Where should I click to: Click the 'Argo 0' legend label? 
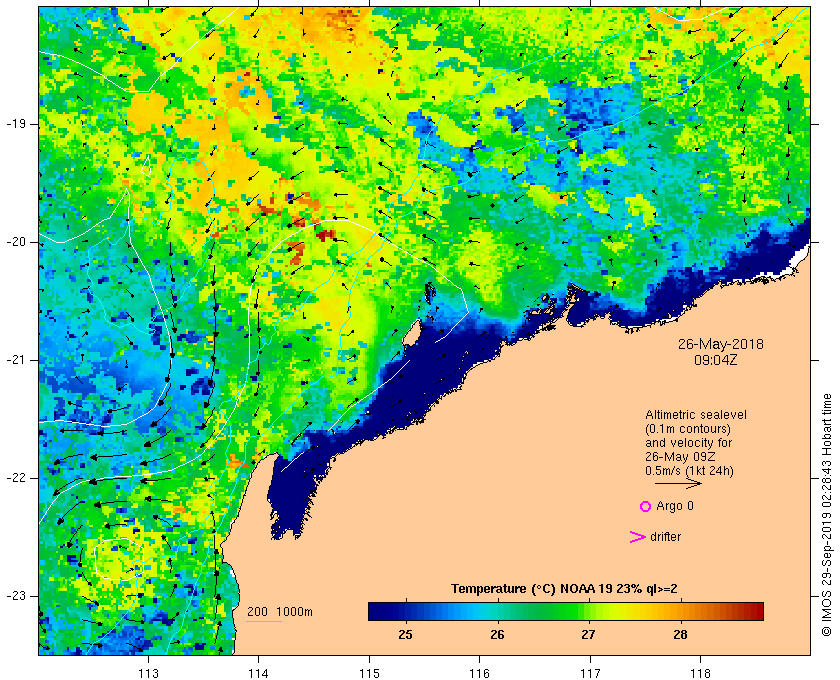click(x=675, y=506)
